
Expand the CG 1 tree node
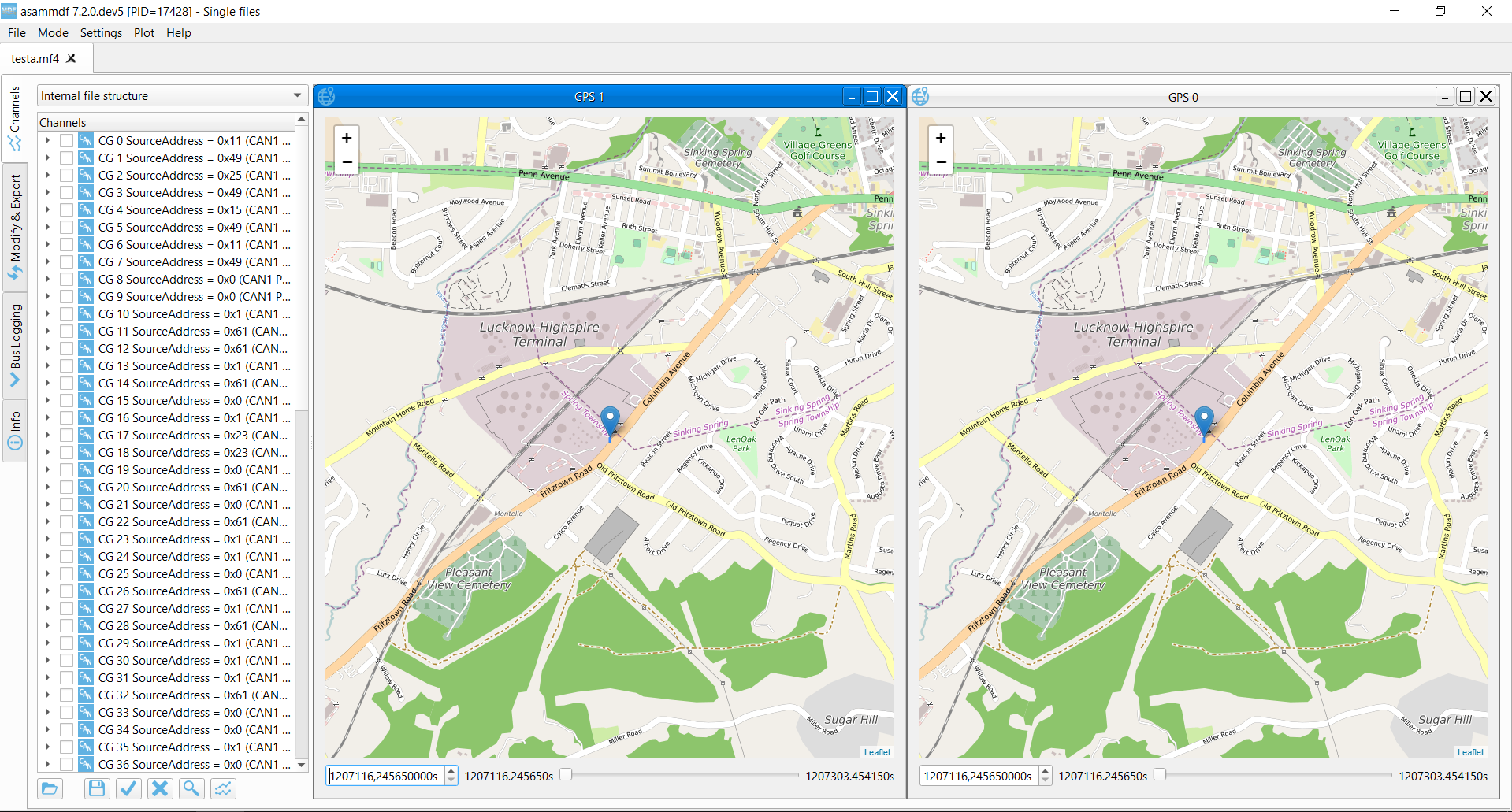47,158
